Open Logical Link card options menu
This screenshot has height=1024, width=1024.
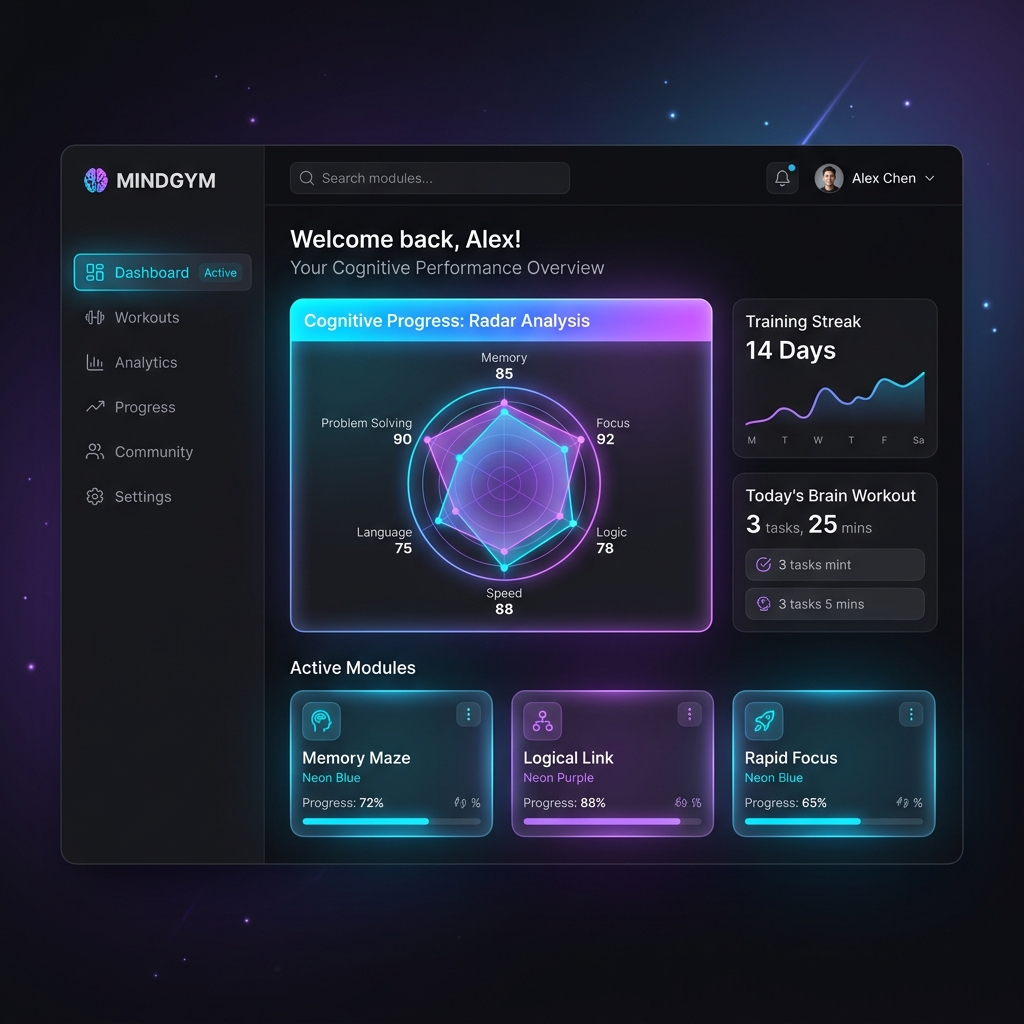tap(689, 714)
